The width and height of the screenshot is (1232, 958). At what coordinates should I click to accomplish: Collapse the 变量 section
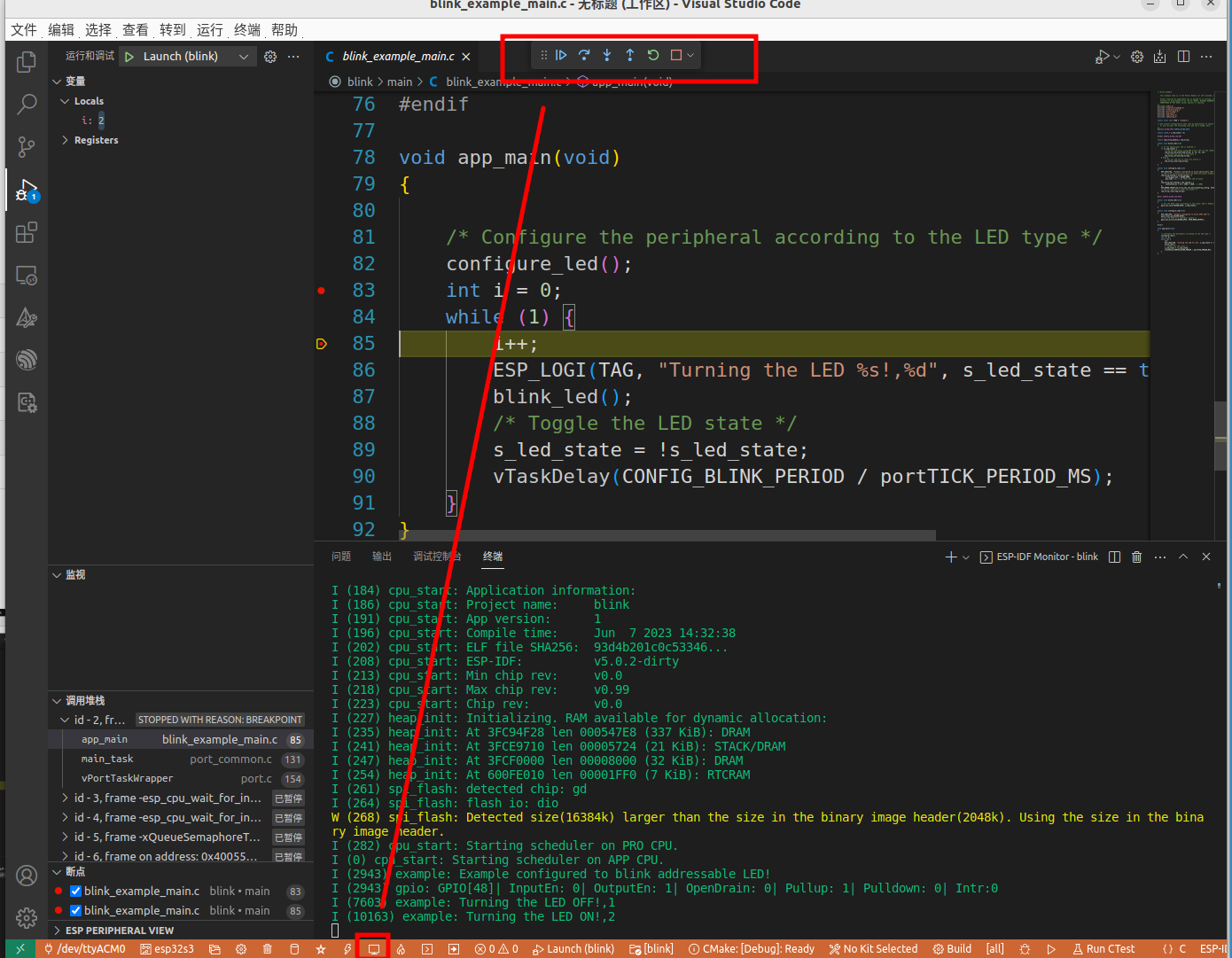[x=57, y=81]
